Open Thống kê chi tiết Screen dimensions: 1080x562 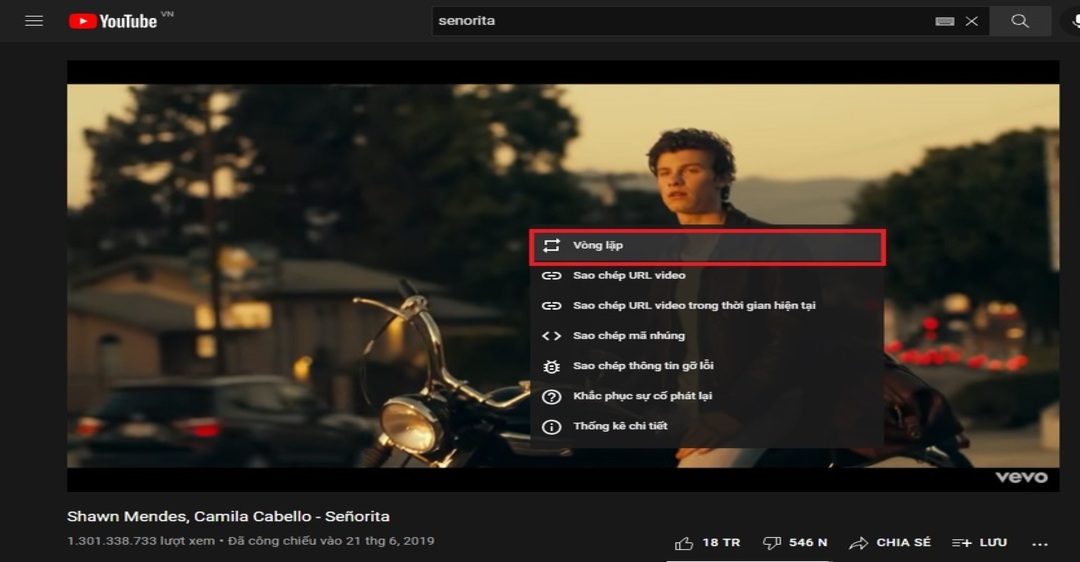pyautogui.click(x=707, y=426)
